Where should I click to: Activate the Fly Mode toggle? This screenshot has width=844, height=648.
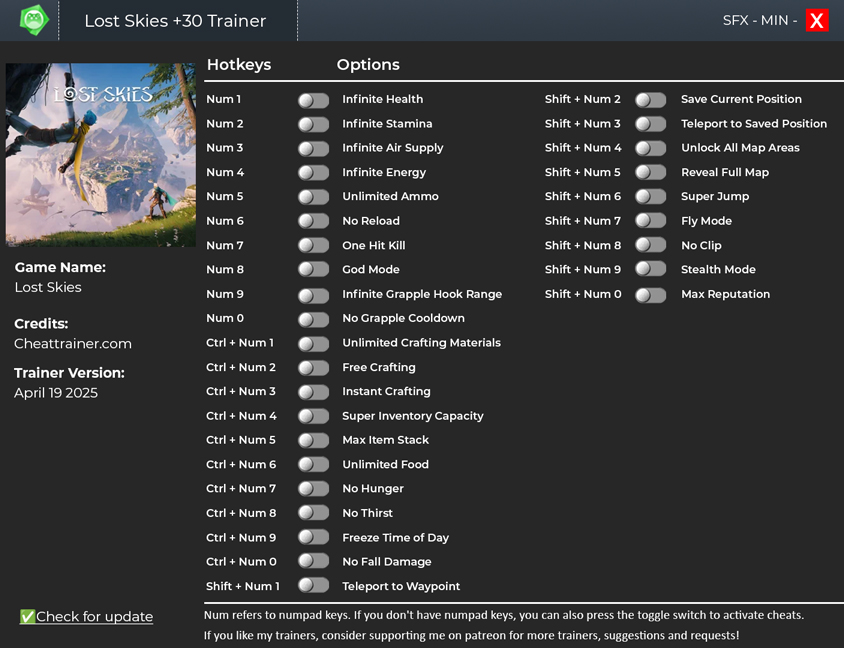(650, 221)
